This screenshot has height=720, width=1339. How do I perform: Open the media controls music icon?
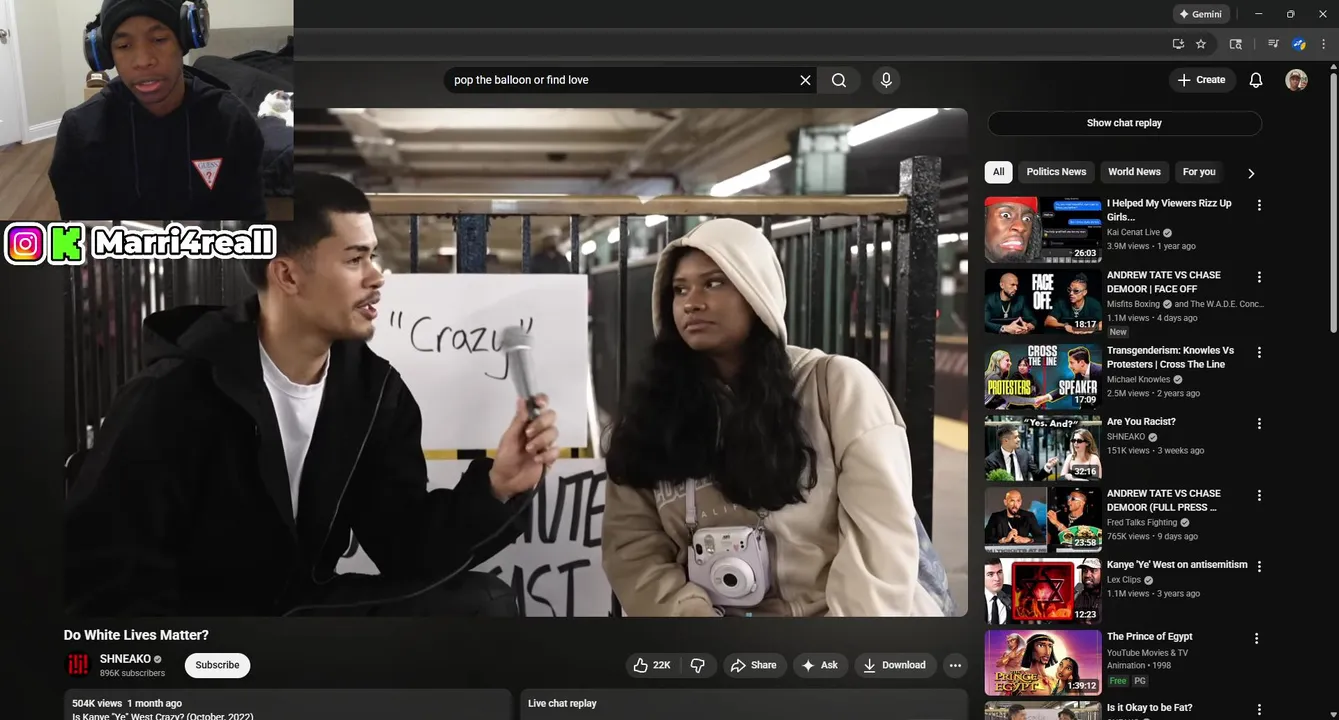1273,44
